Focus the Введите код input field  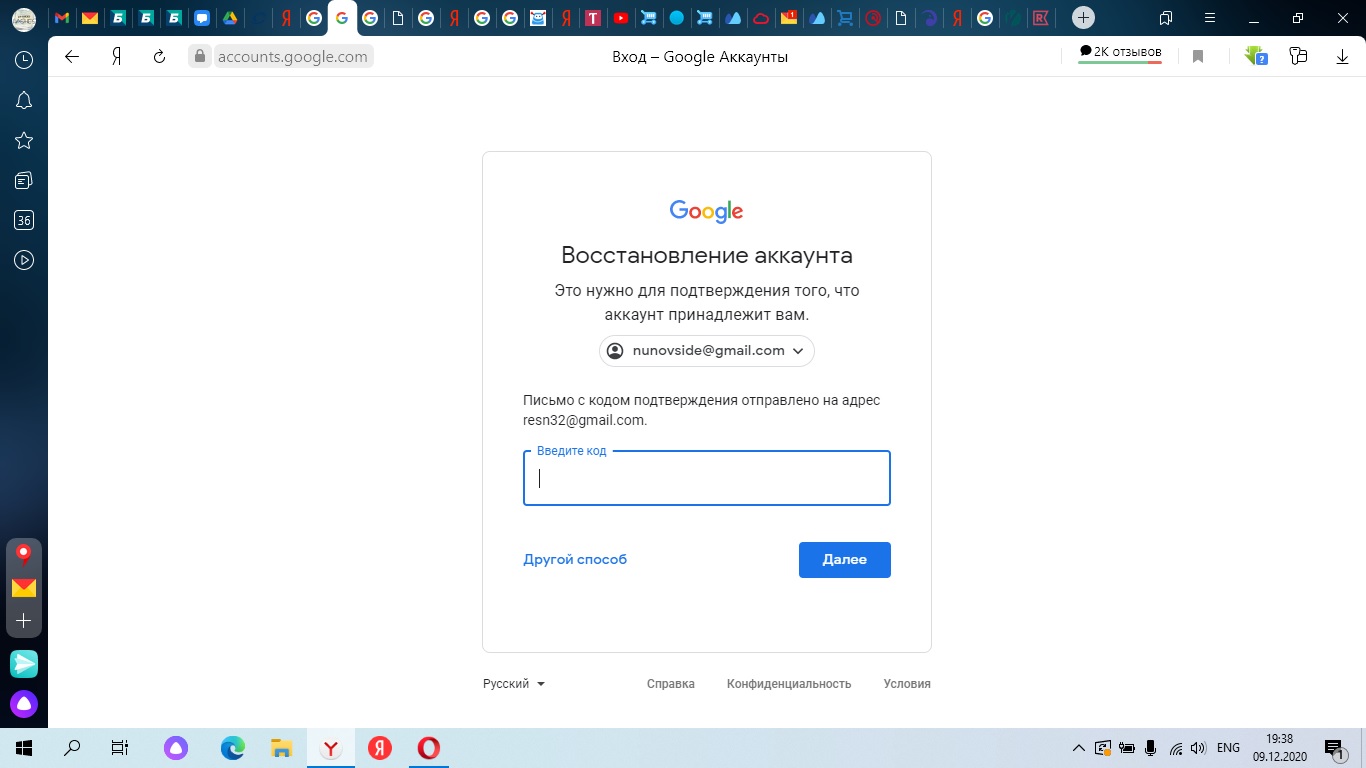[707, 478]
